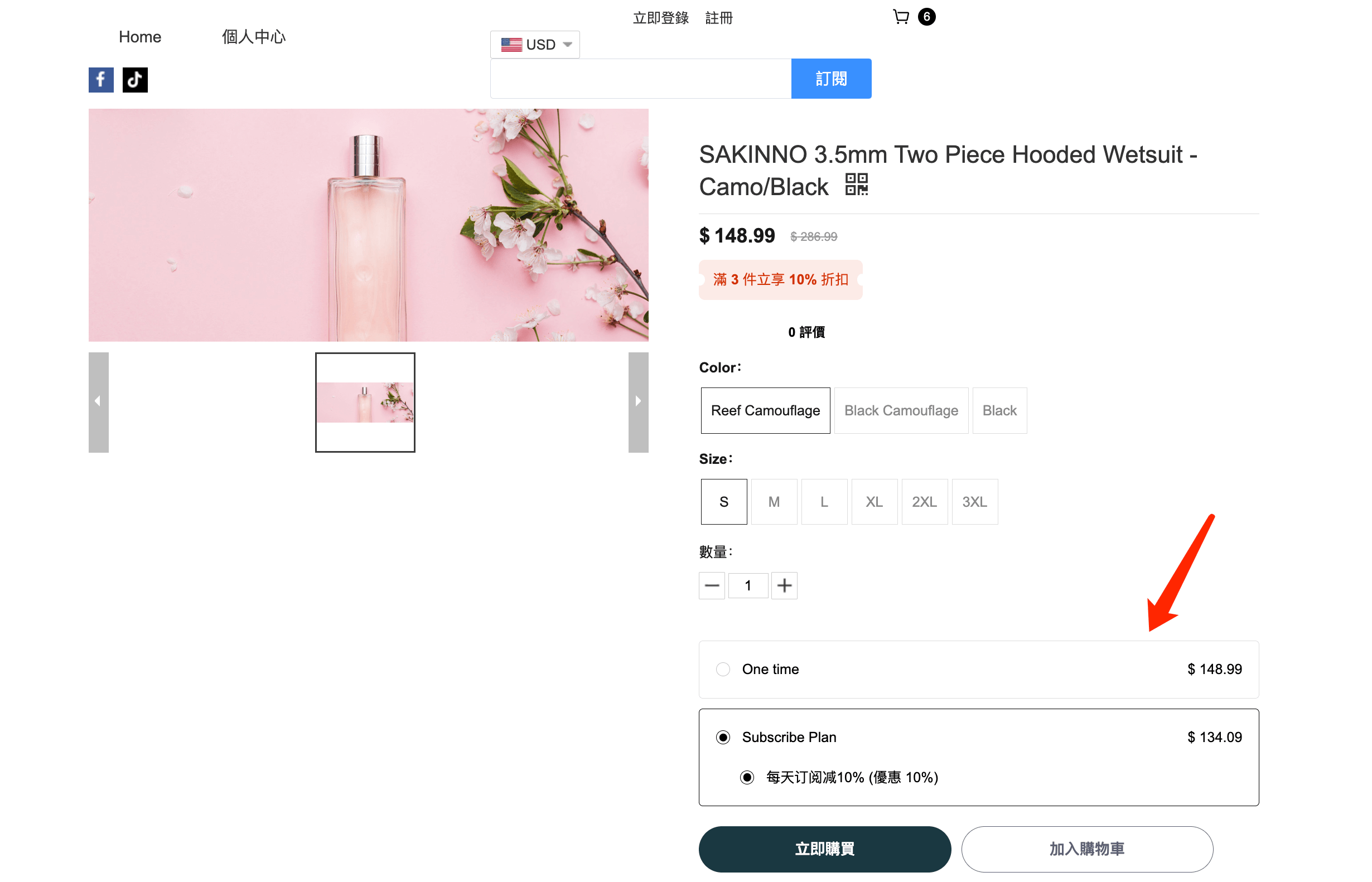Go to the Home menu item
The height and width of the screenshot is (882, 1372).
140,37
